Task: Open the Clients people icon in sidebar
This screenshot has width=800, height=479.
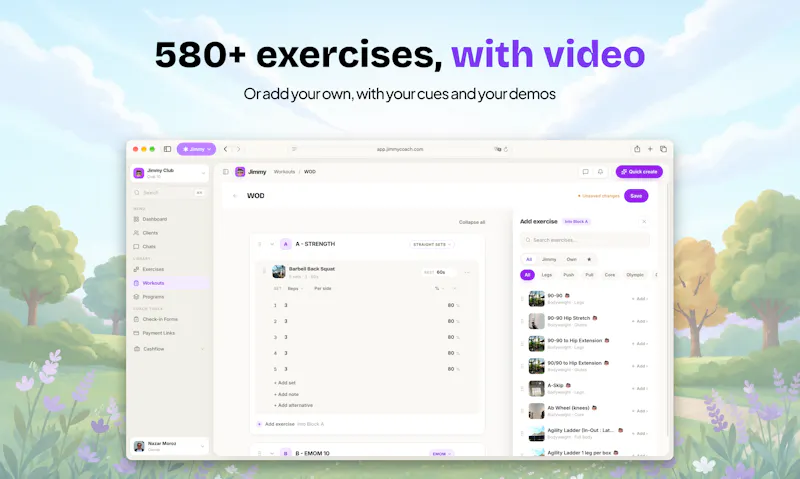Action: click(136, 233)
